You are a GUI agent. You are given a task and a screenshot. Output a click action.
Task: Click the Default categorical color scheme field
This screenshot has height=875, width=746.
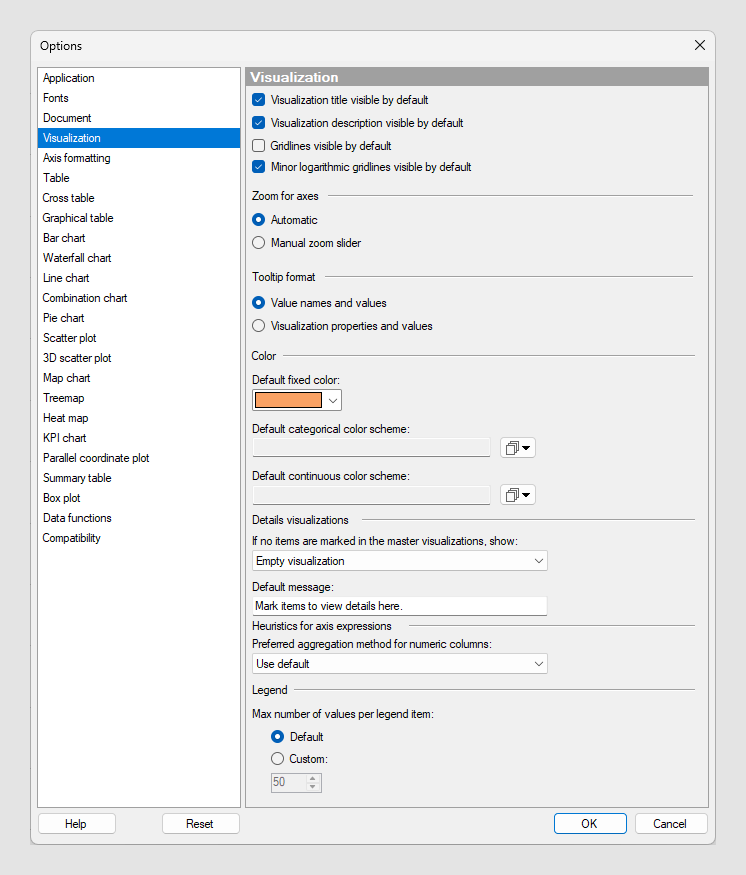372,448
